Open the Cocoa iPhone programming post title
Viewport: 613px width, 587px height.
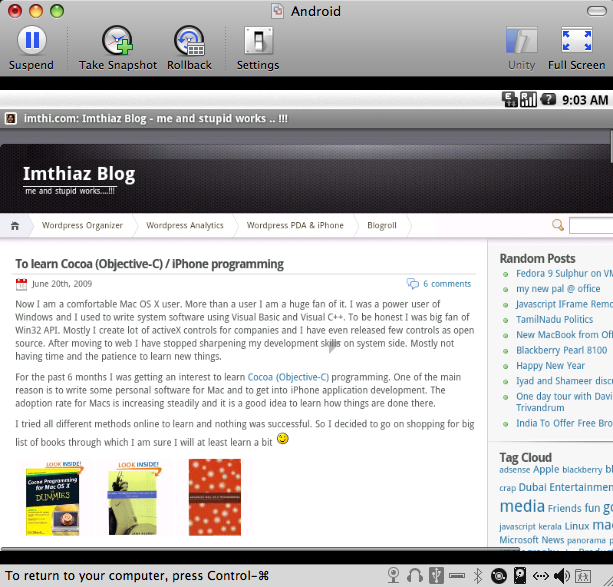[x=149, y=264]
